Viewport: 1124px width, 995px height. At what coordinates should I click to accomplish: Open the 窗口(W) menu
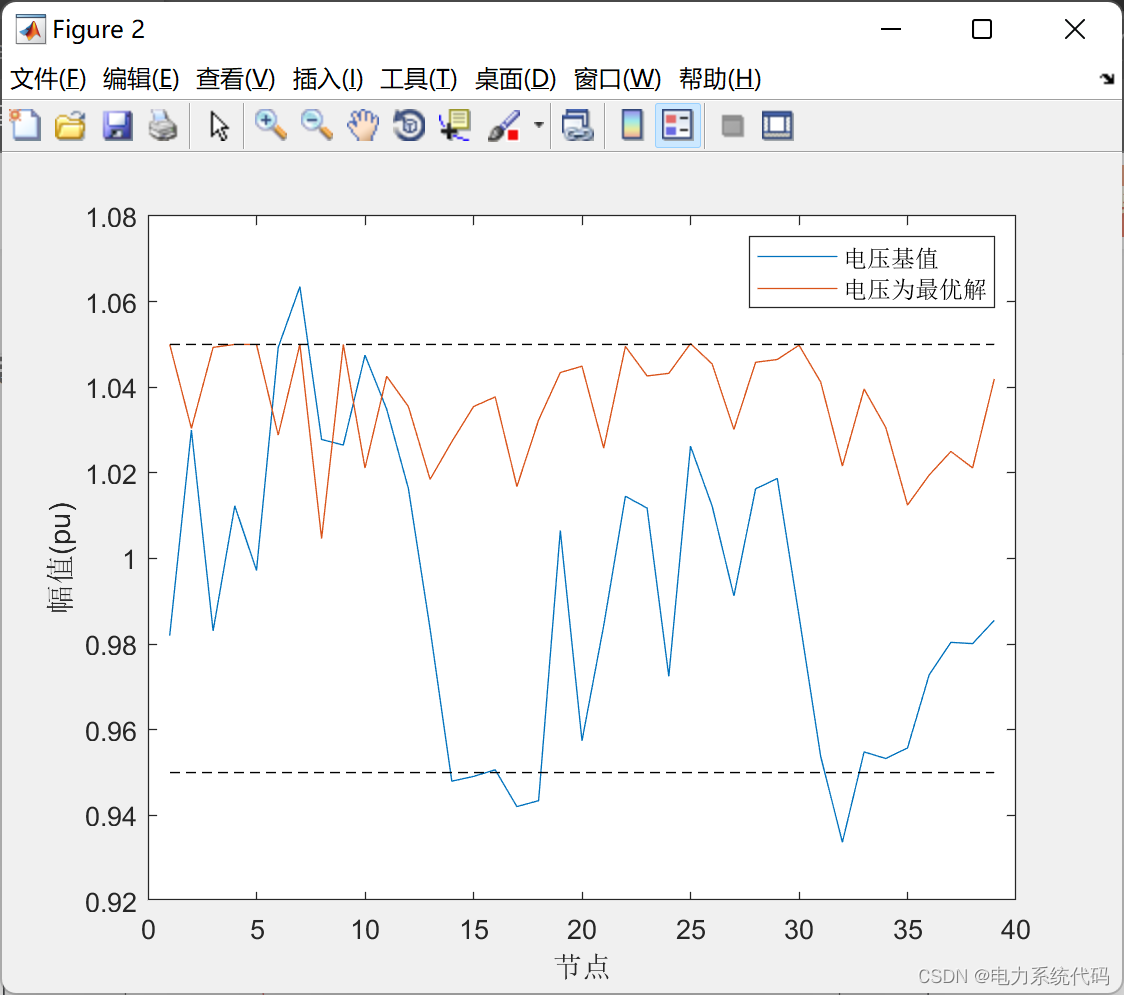coord(616,79)
